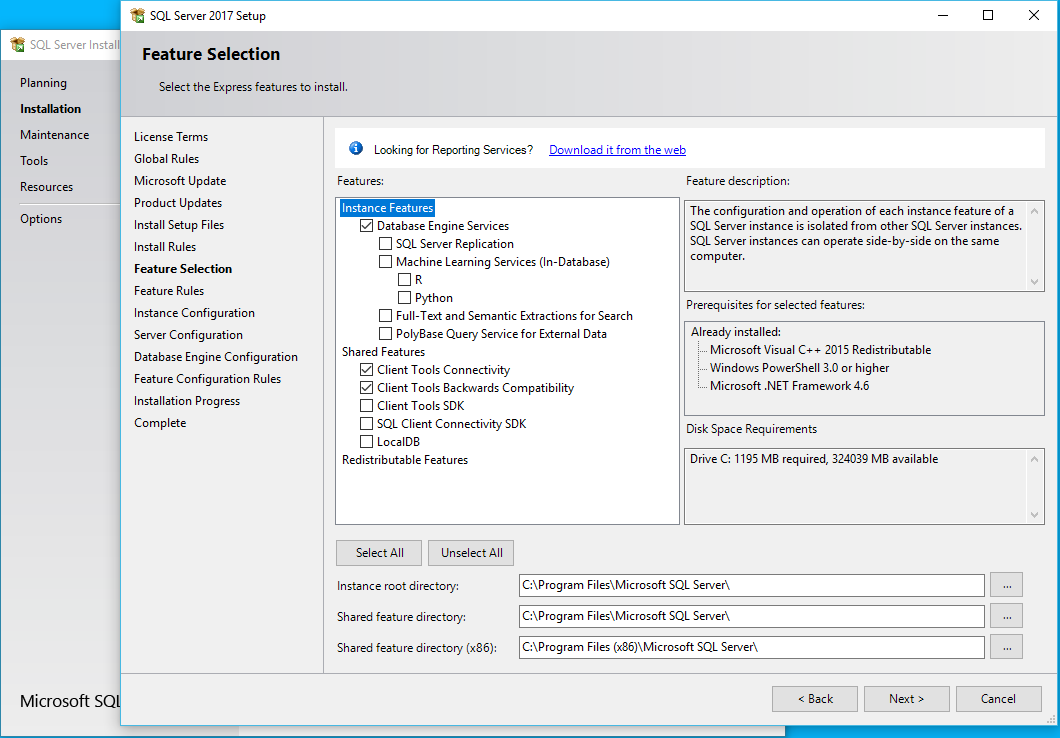Click the Feature Selection step in the sidebar

click(x=183, y=268)
